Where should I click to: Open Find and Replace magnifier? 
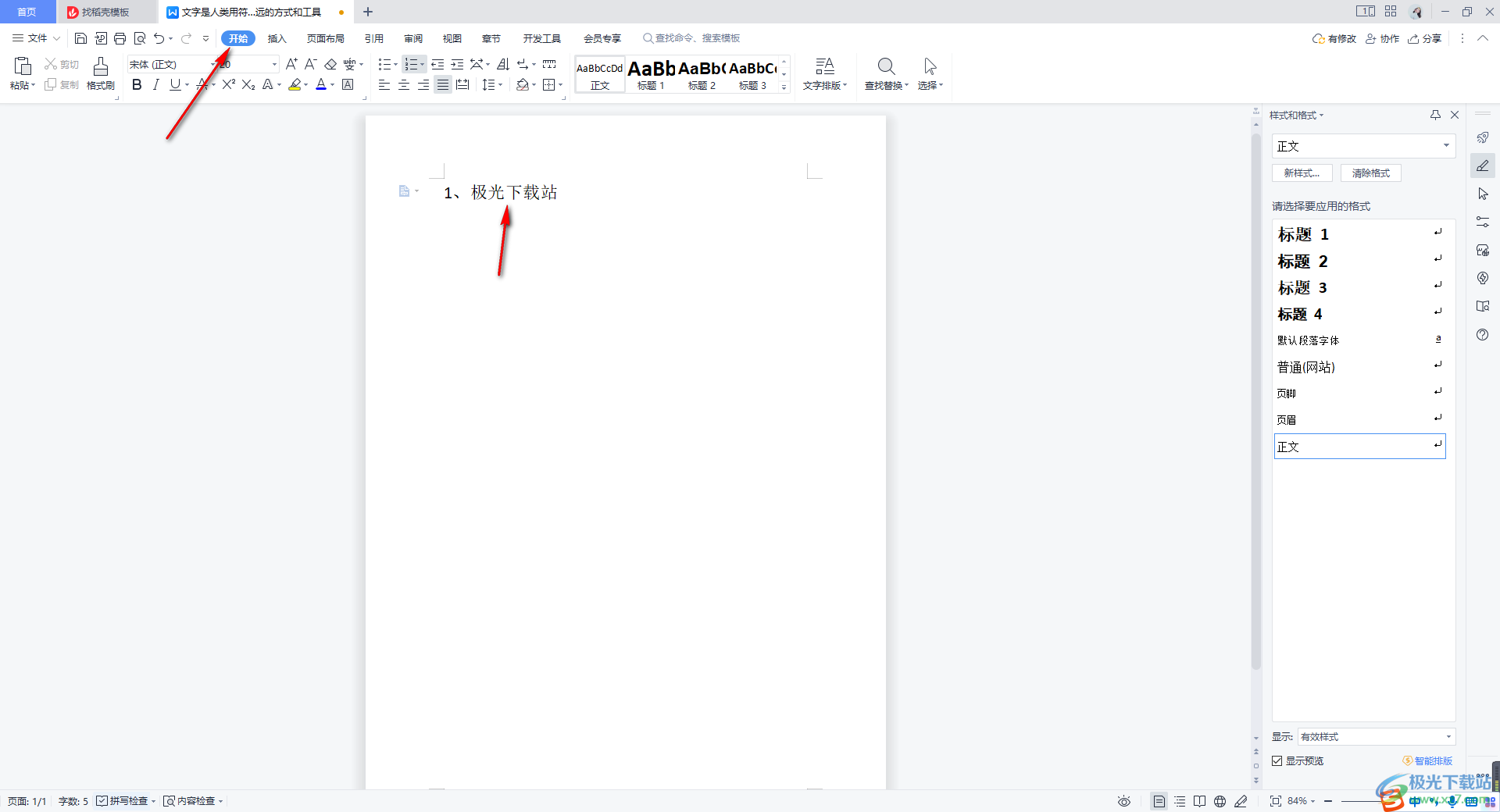[x=887, y=74]
